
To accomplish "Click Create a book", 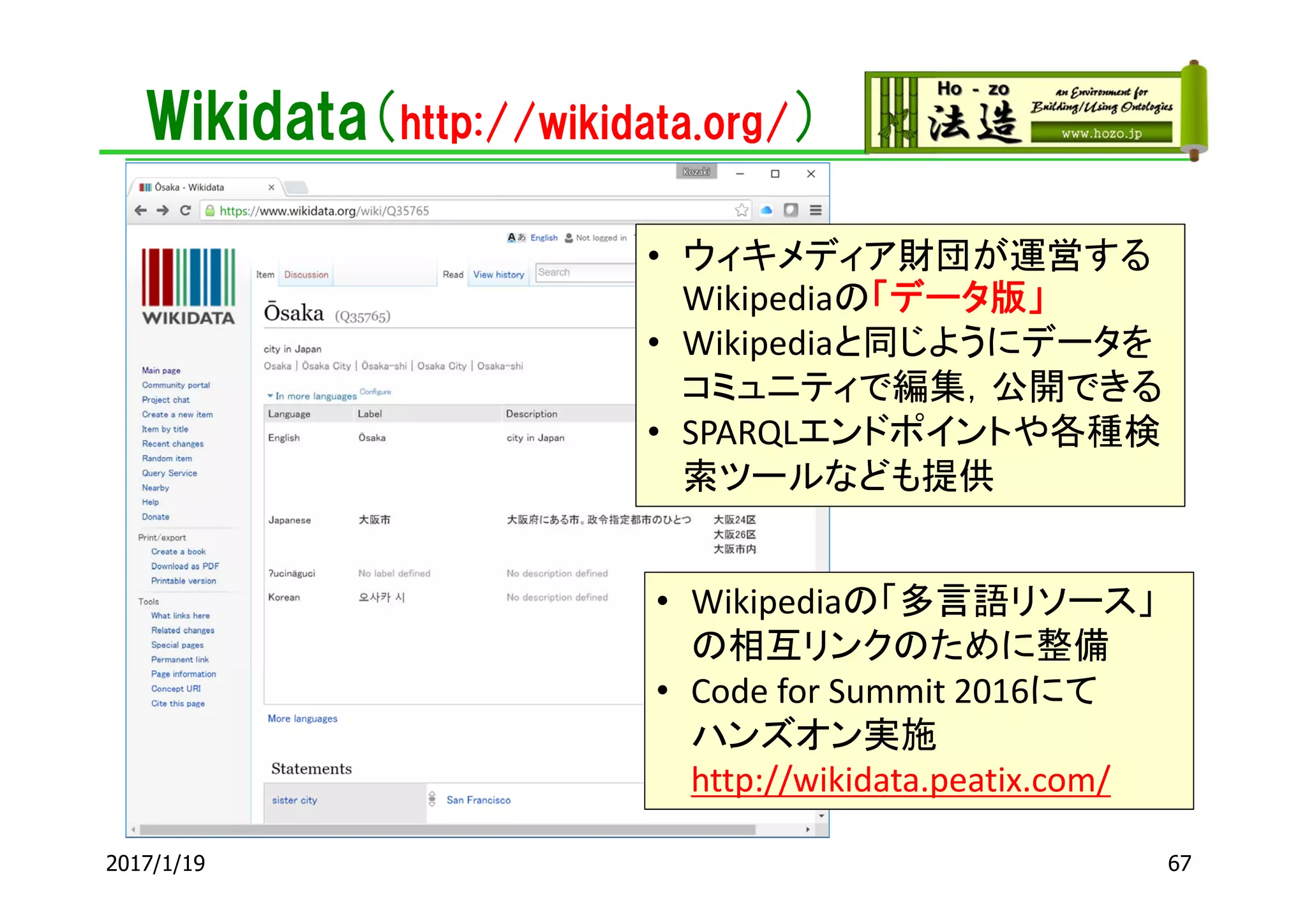I will click(179, 552).
